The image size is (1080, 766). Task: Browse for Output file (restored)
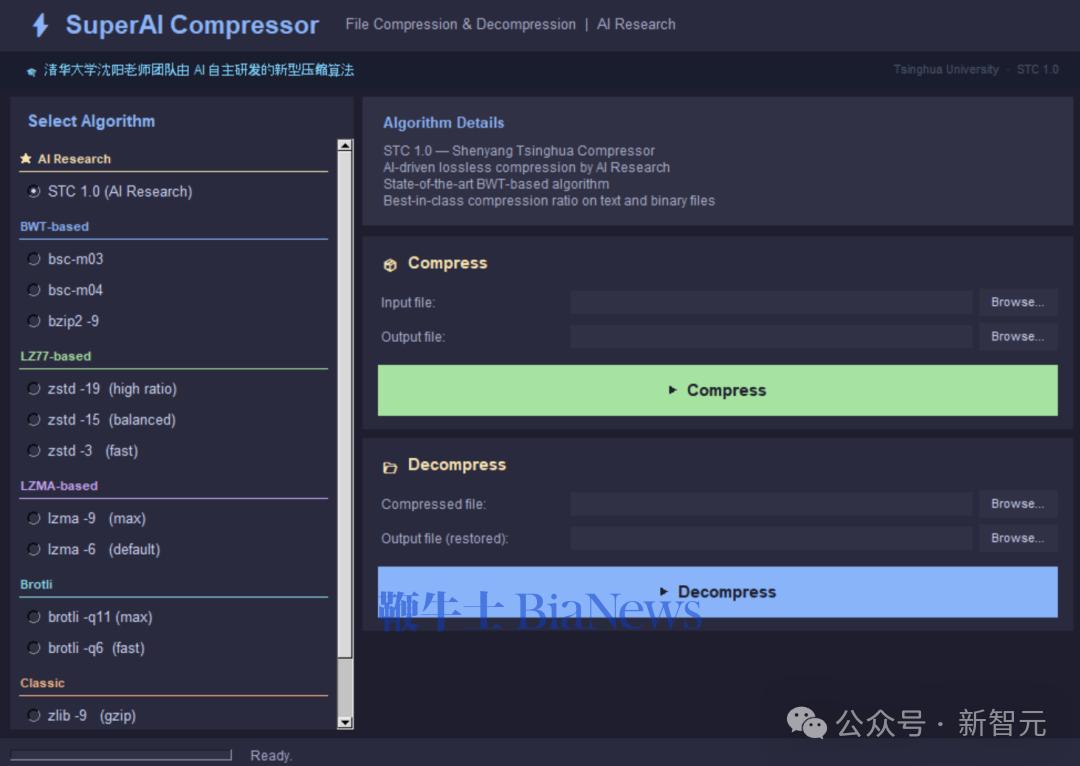click(1018, 539)
